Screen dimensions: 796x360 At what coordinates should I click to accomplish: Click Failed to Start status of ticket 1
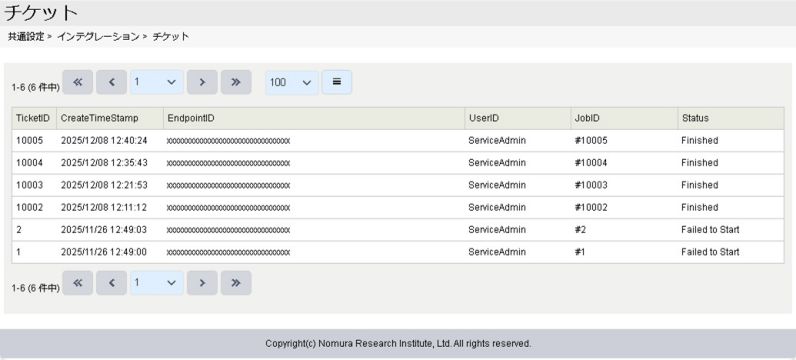coord(710,252)
